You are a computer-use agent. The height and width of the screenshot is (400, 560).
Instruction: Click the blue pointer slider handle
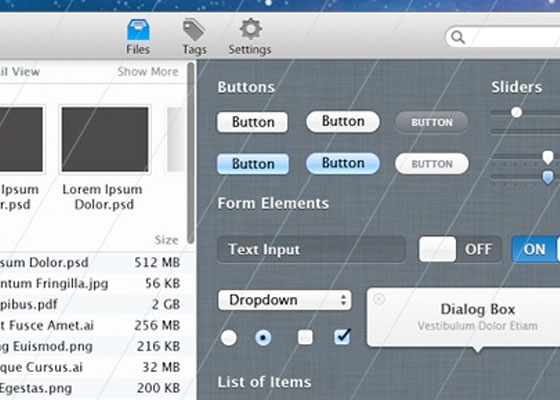548,177
